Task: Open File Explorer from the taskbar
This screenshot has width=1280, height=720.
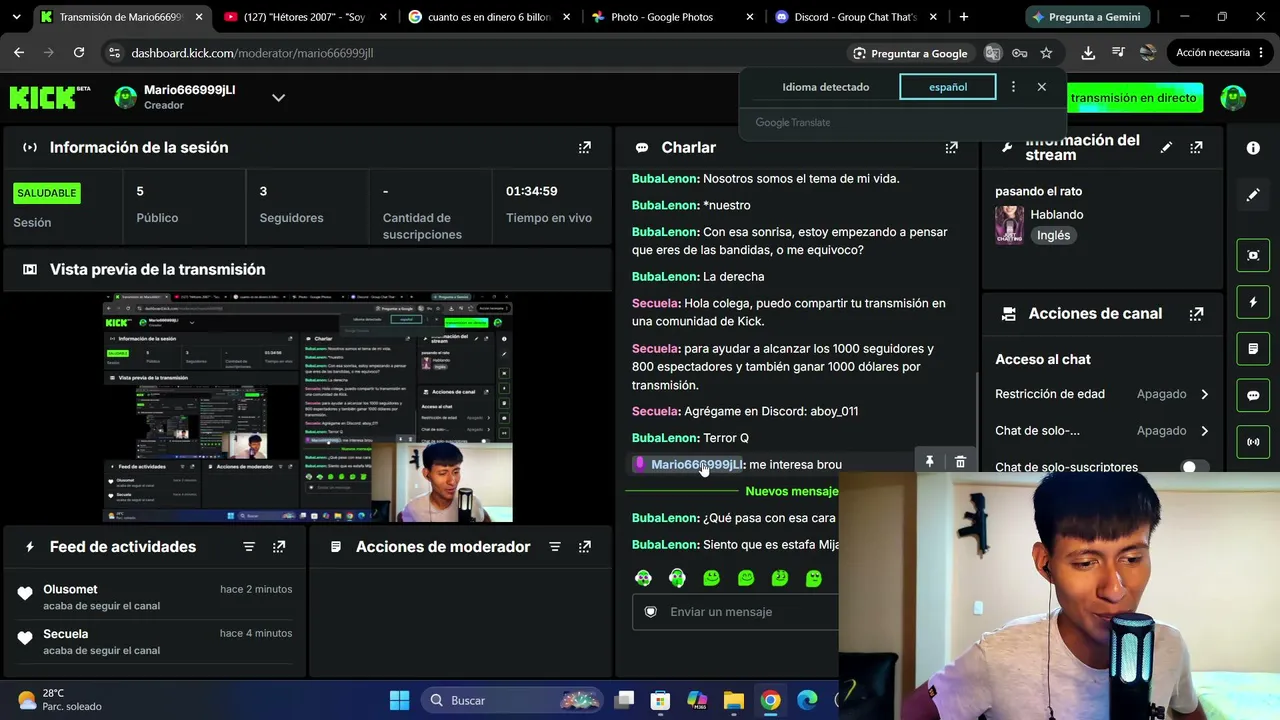Action: coord(733,700)
